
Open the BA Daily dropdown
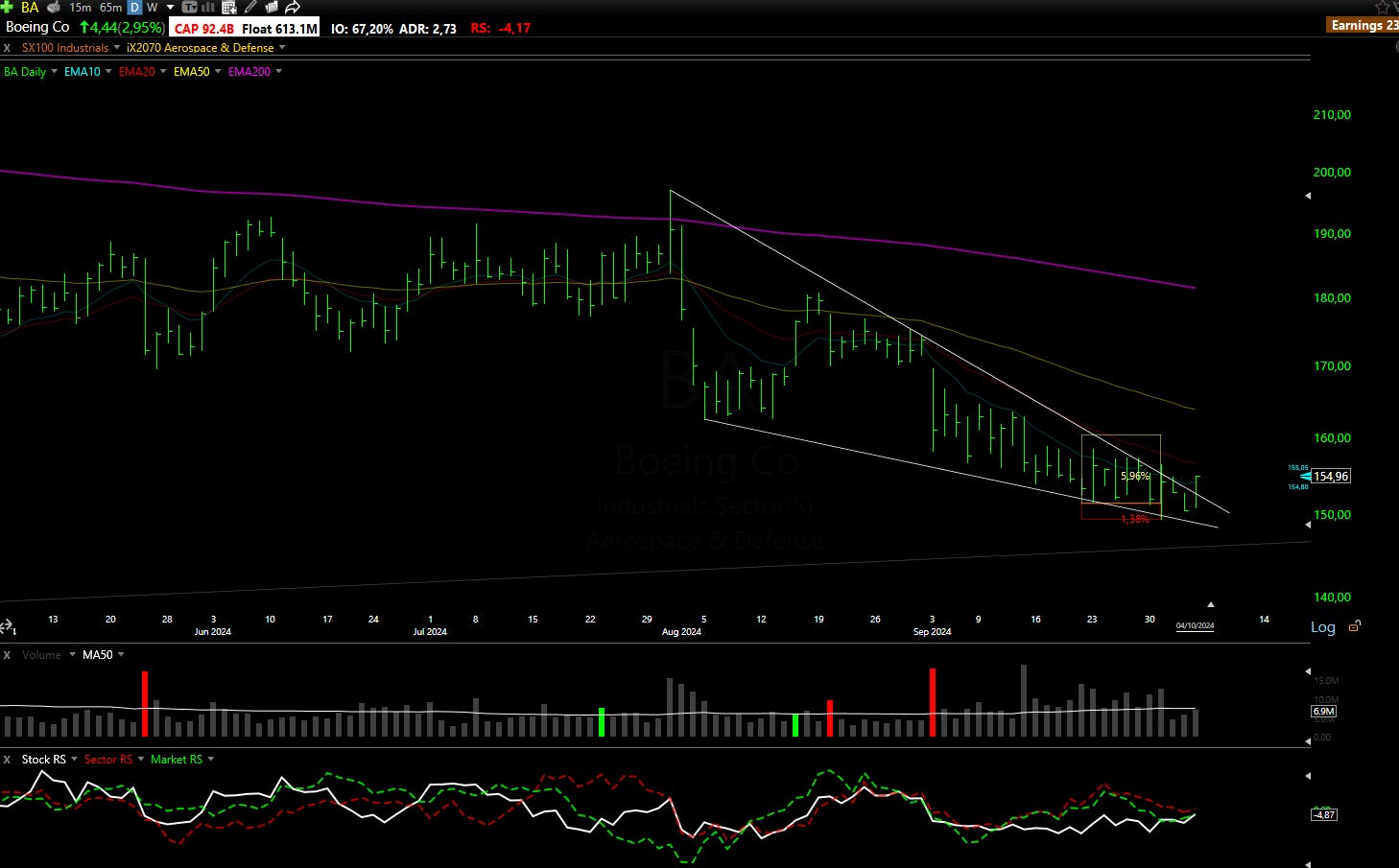(54, 71)
